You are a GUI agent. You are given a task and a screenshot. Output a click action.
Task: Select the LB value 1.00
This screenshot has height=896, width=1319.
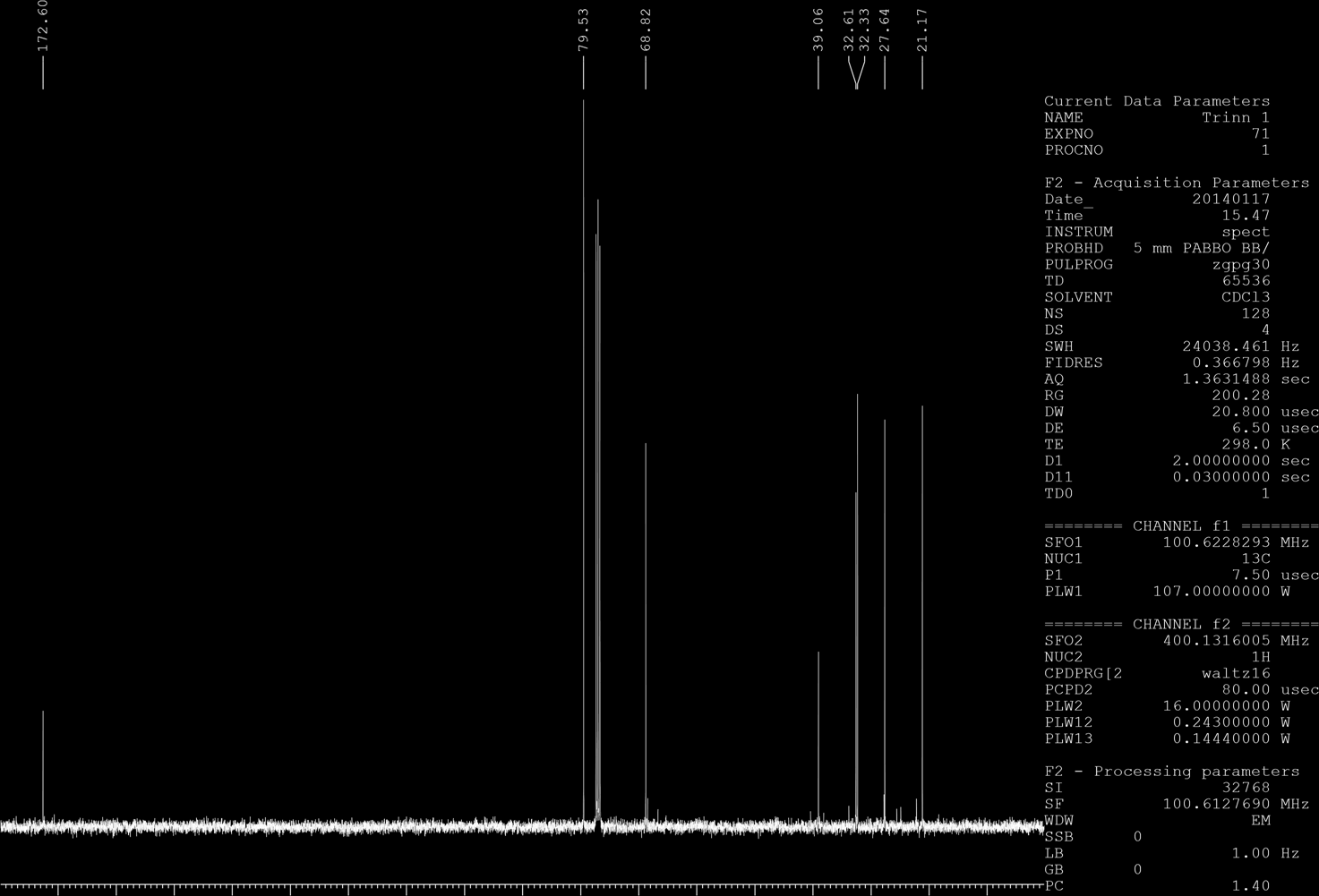pos(1251,853)
